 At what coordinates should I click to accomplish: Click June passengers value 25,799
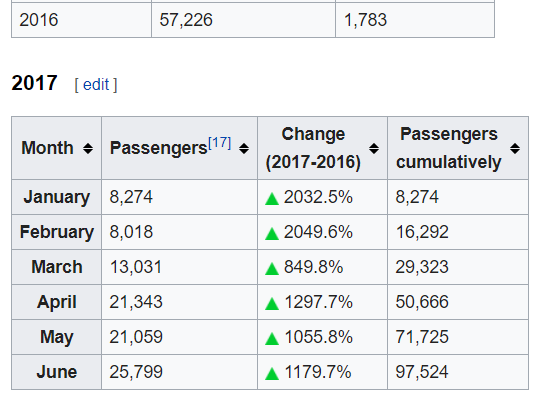point(136,372)
